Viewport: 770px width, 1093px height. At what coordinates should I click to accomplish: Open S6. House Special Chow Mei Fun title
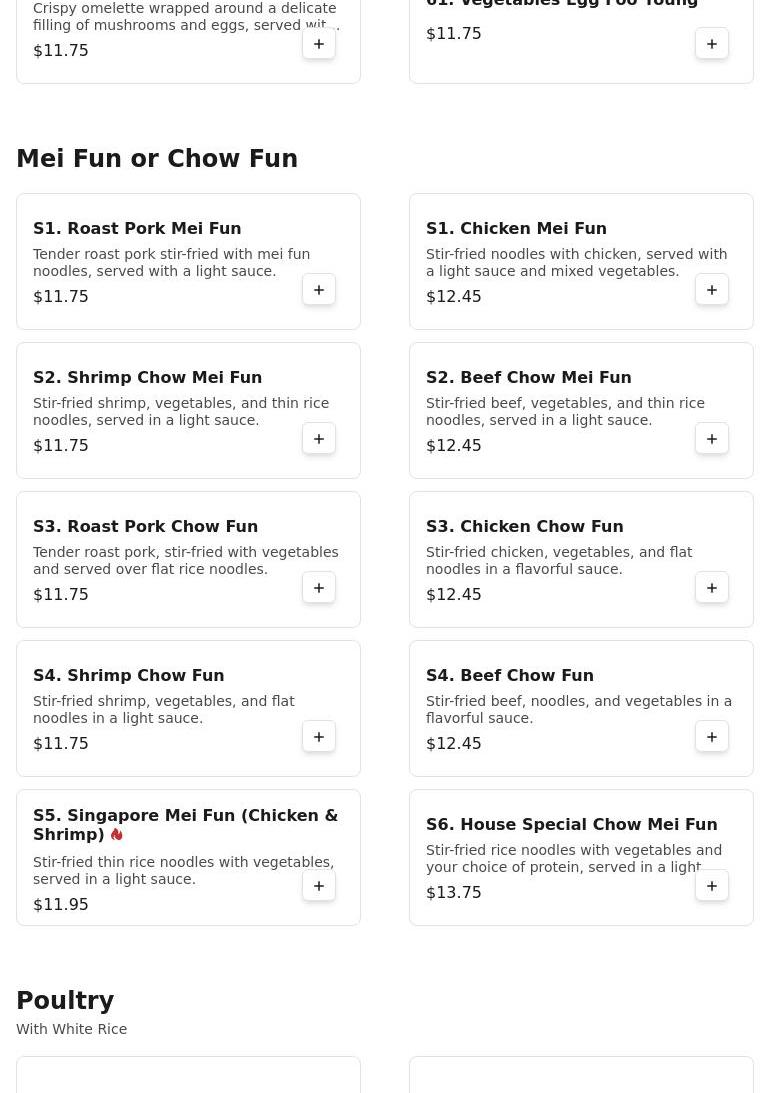point(571,824)
